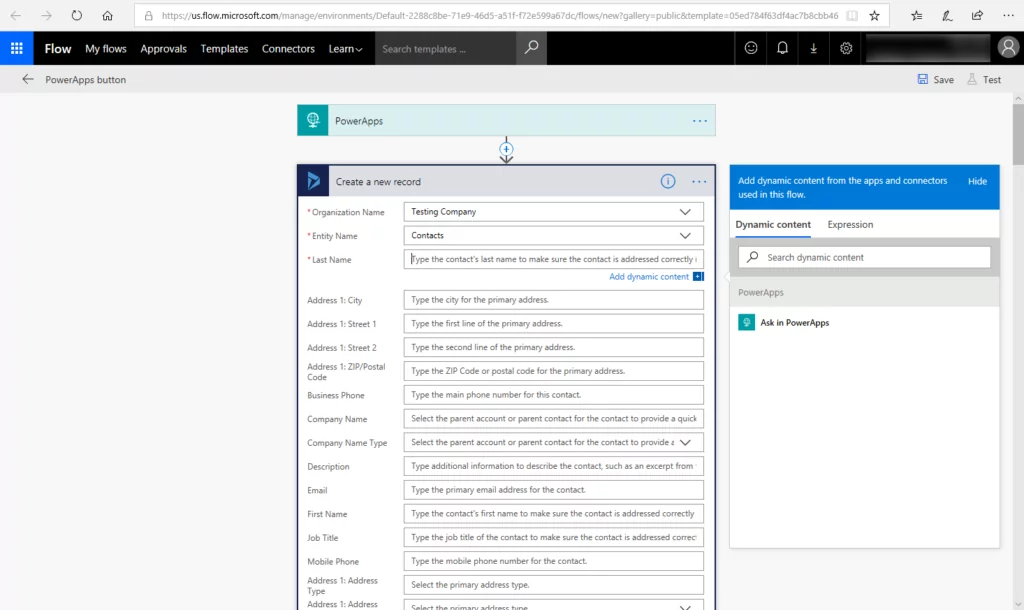Click Test button

pos(984,80)
